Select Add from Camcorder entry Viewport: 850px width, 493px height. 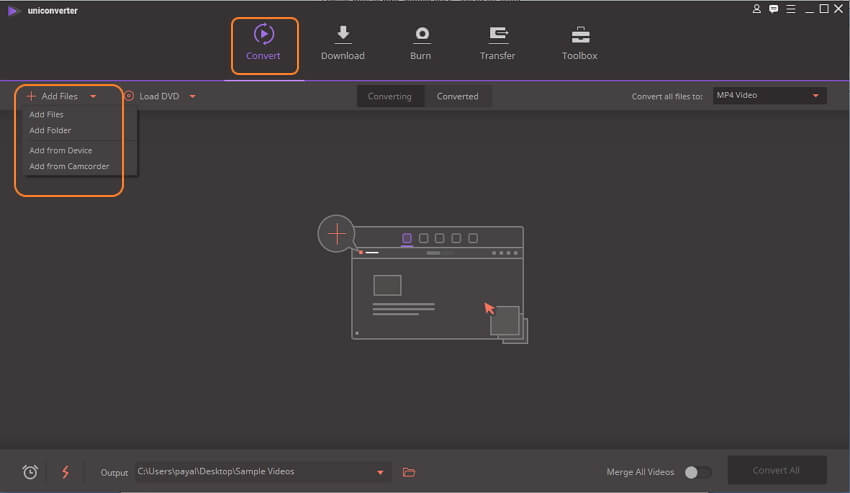coord(69,166)
